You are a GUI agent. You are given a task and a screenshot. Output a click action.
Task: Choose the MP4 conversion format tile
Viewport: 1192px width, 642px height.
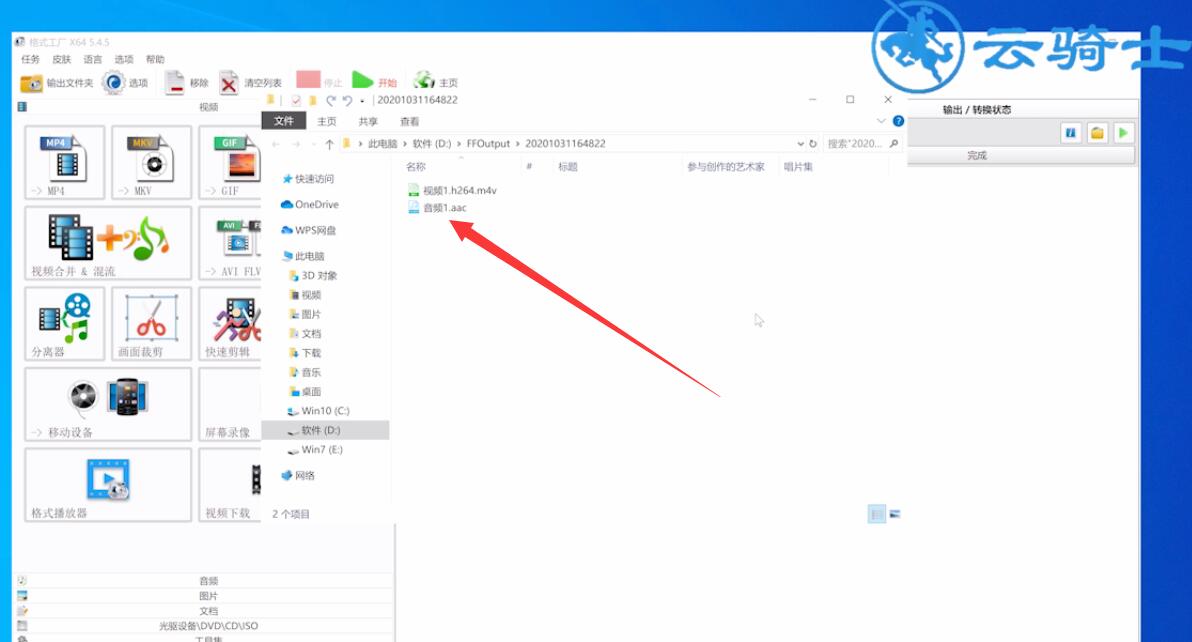[x=65, y=163]
